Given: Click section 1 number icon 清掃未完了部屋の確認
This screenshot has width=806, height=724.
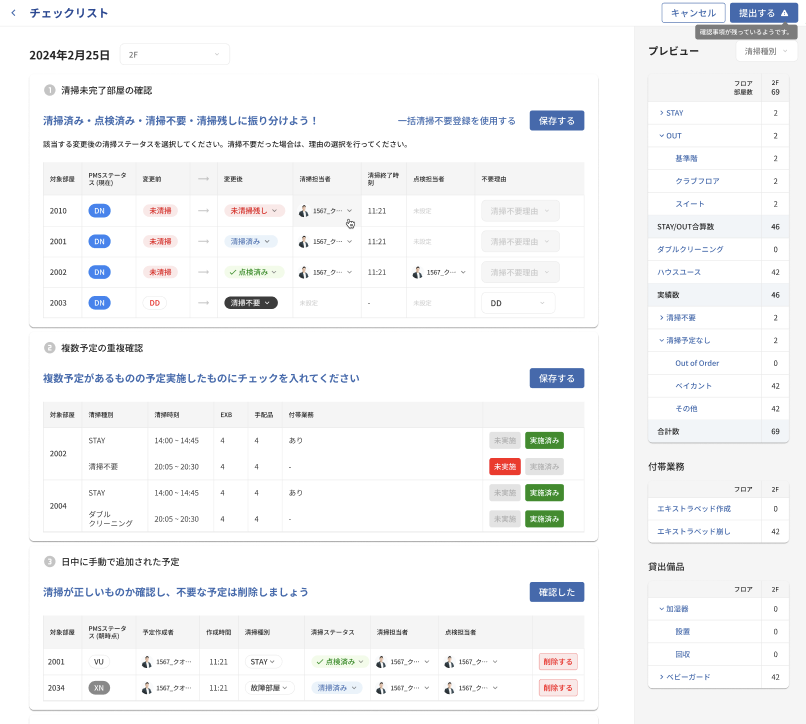Looking at the screenshot, I should click(49, 90).
